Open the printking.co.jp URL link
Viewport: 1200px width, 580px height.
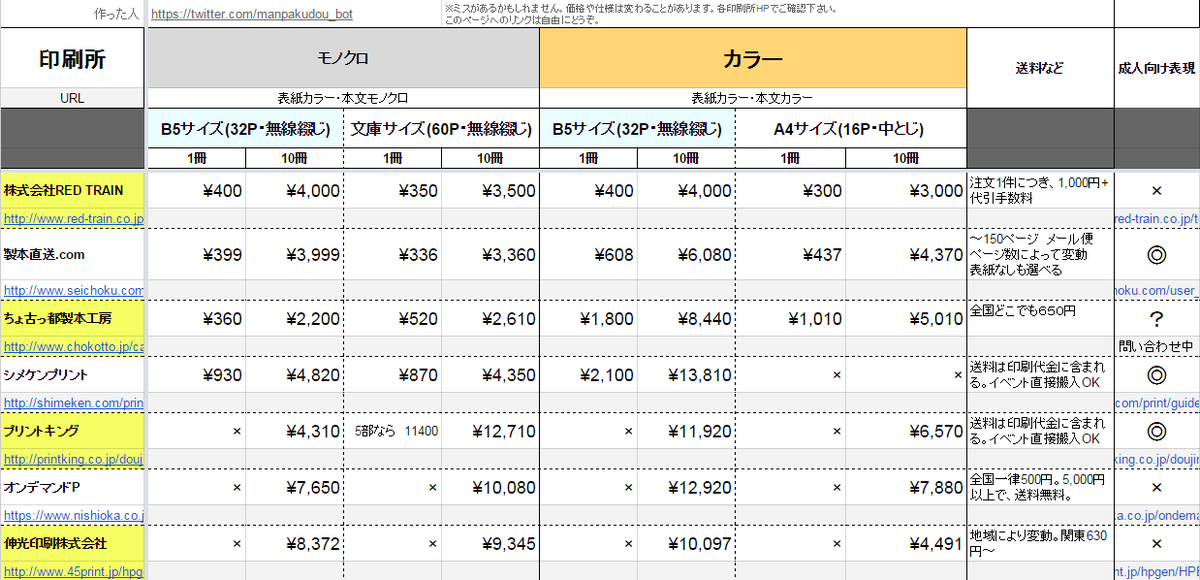[x=74, y=459]
